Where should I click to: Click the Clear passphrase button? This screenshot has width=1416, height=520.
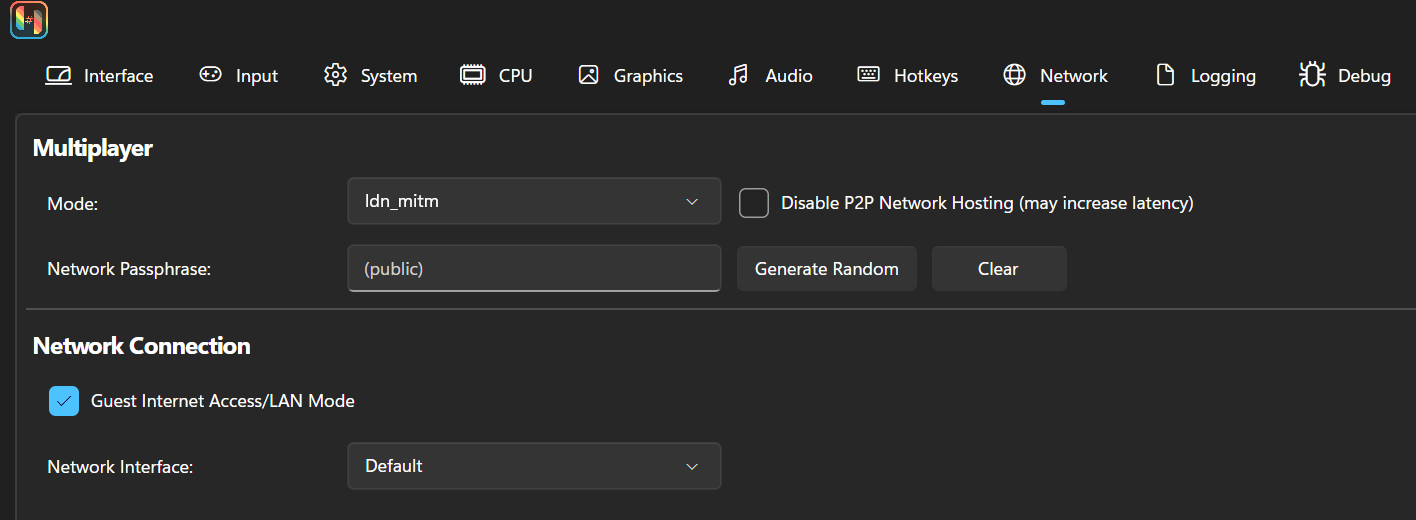click(999, 269)
